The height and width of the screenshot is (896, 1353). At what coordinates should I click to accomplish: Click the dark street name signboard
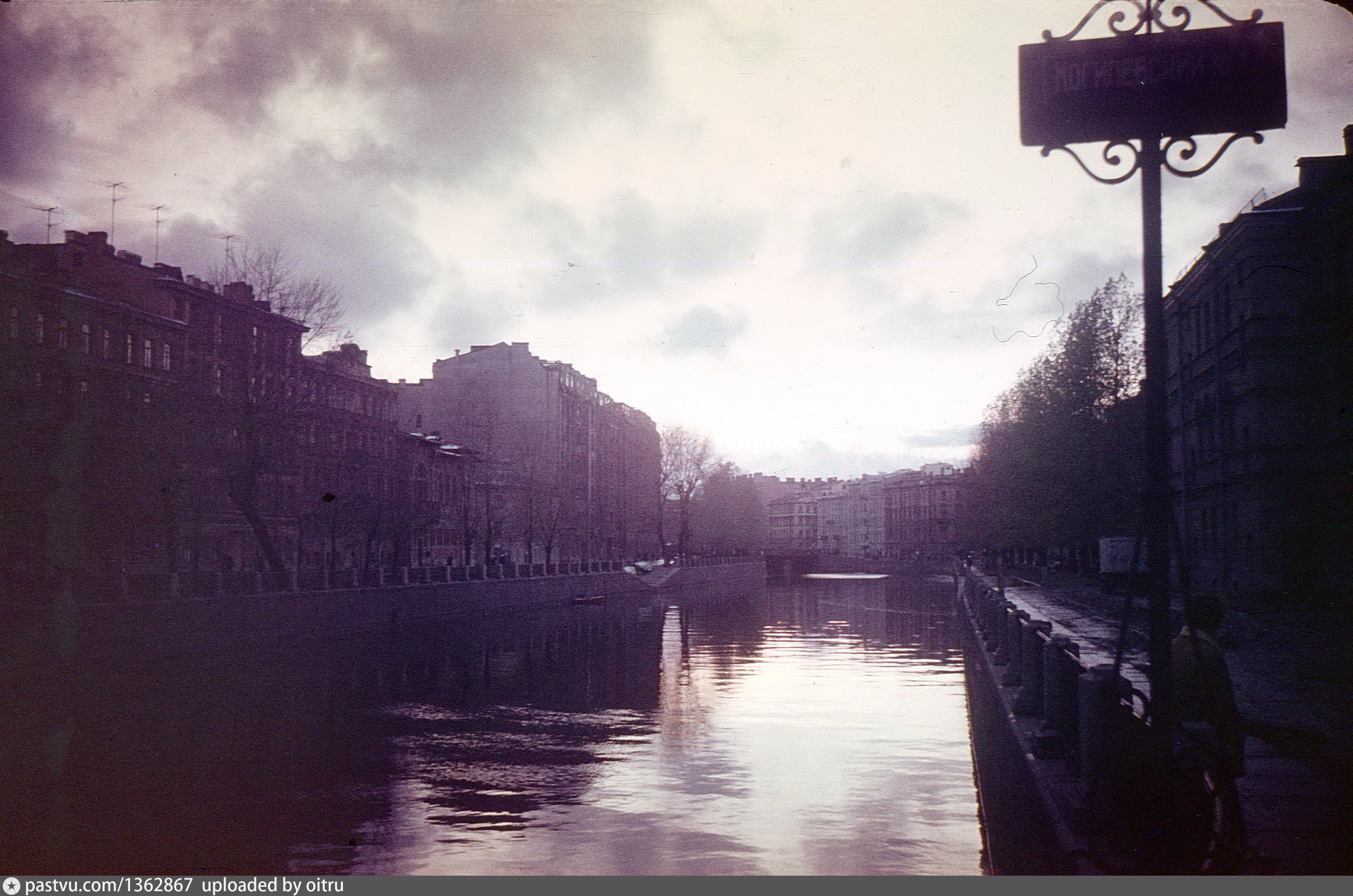tap(1152, 84)
